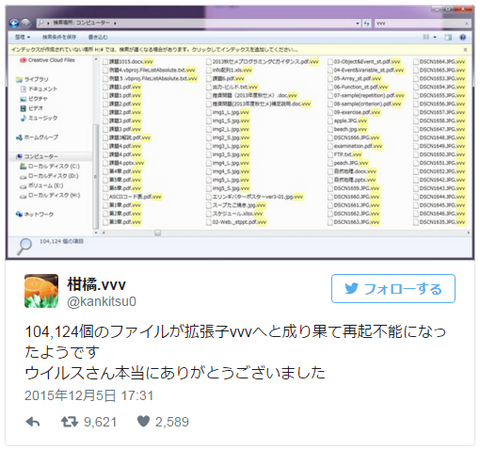Select コンピューター in navigation pane
This screenshot has width=480, height=450.
point(37,156)
